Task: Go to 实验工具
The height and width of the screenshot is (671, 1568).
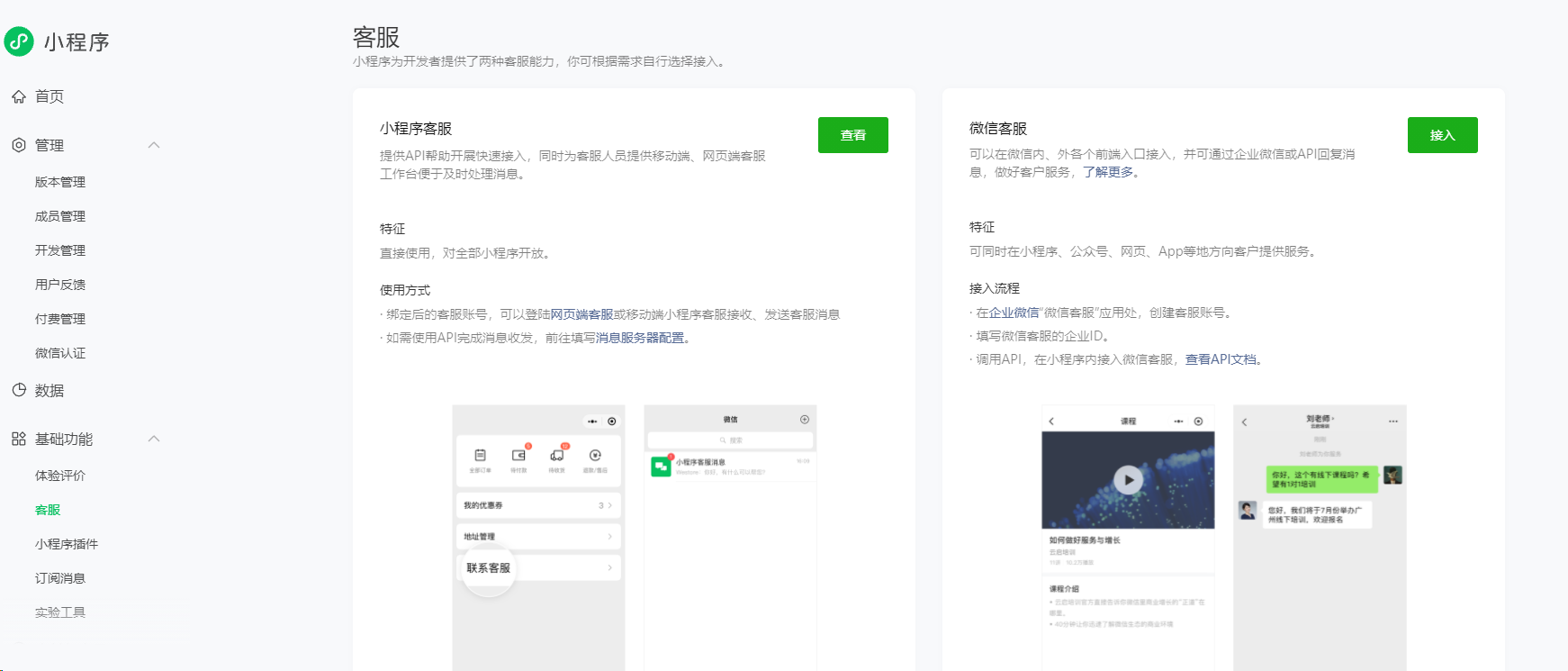Action: [x=60, y=612]
